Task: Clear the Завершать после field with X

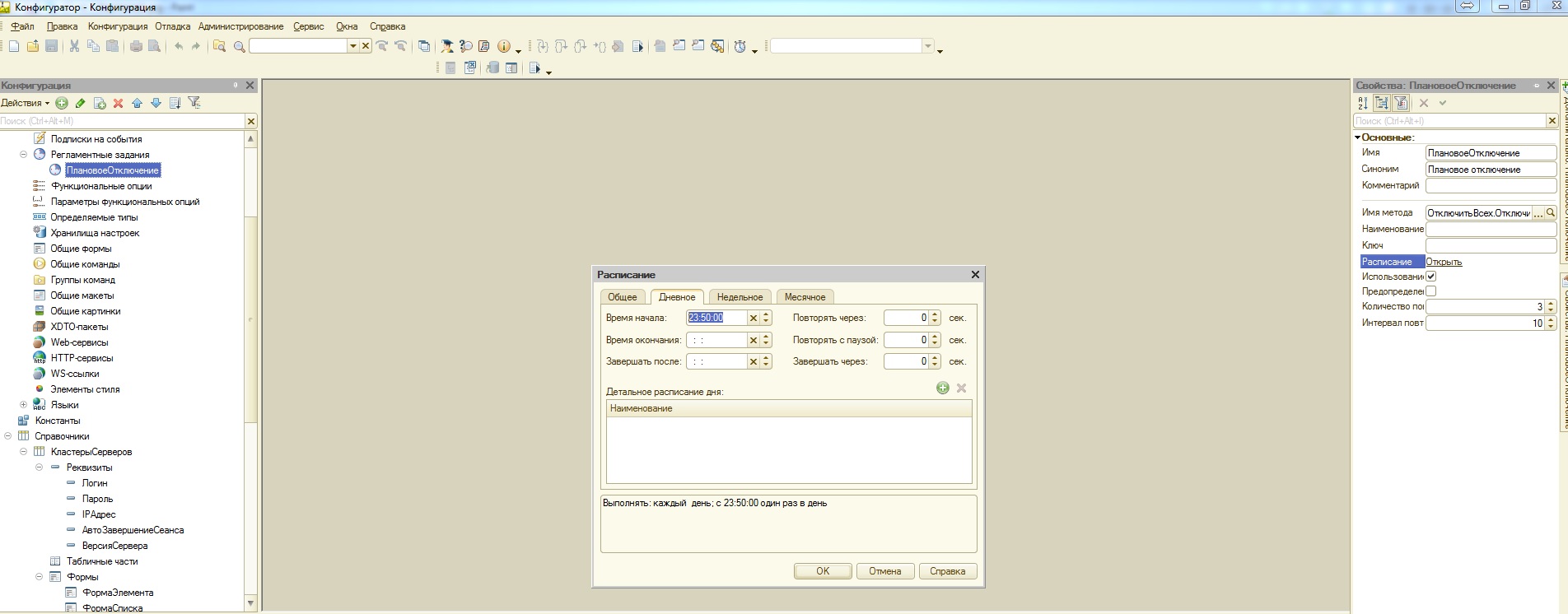Action: pos(753,361)
